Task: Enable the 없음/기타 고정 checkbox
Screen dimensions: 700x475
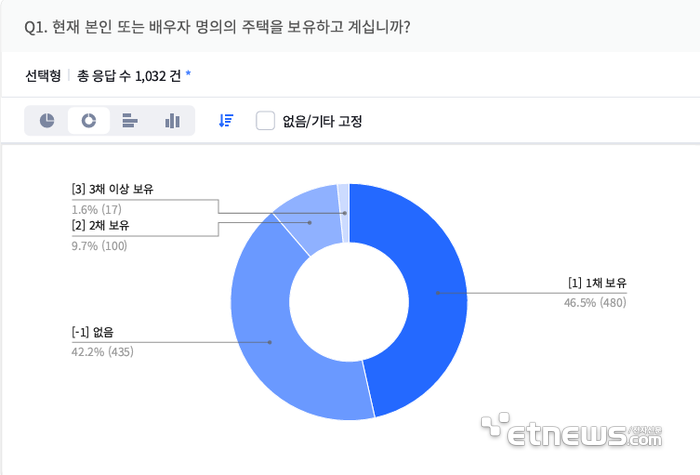Action: [x=265, y=121]
